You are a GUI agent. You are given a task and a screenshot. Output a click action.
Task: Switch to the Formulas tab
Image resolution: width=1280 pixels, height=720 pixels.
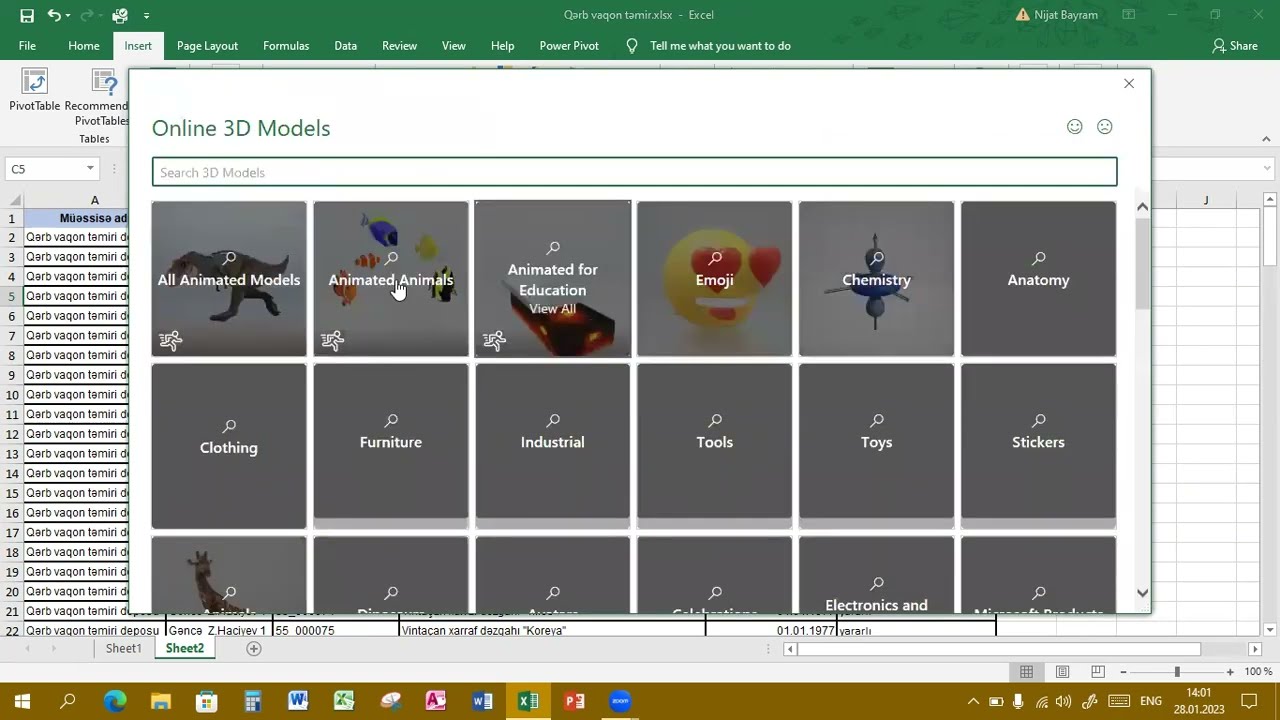(x=286, y=46)
